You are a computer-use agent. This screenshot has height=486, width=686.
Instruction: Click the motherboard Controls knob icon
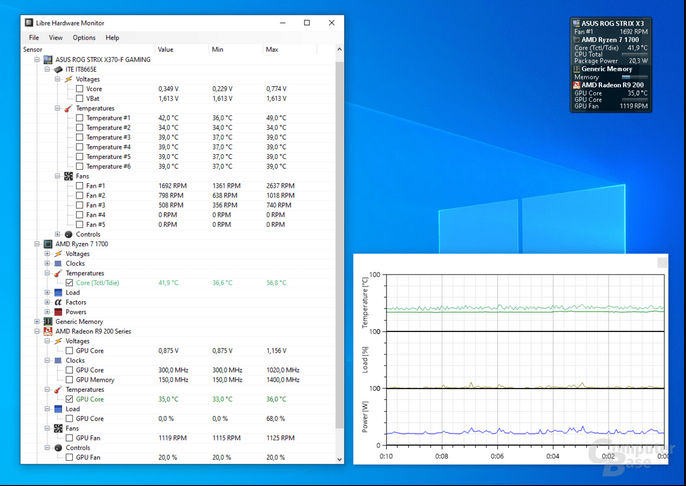coord(69,234)
